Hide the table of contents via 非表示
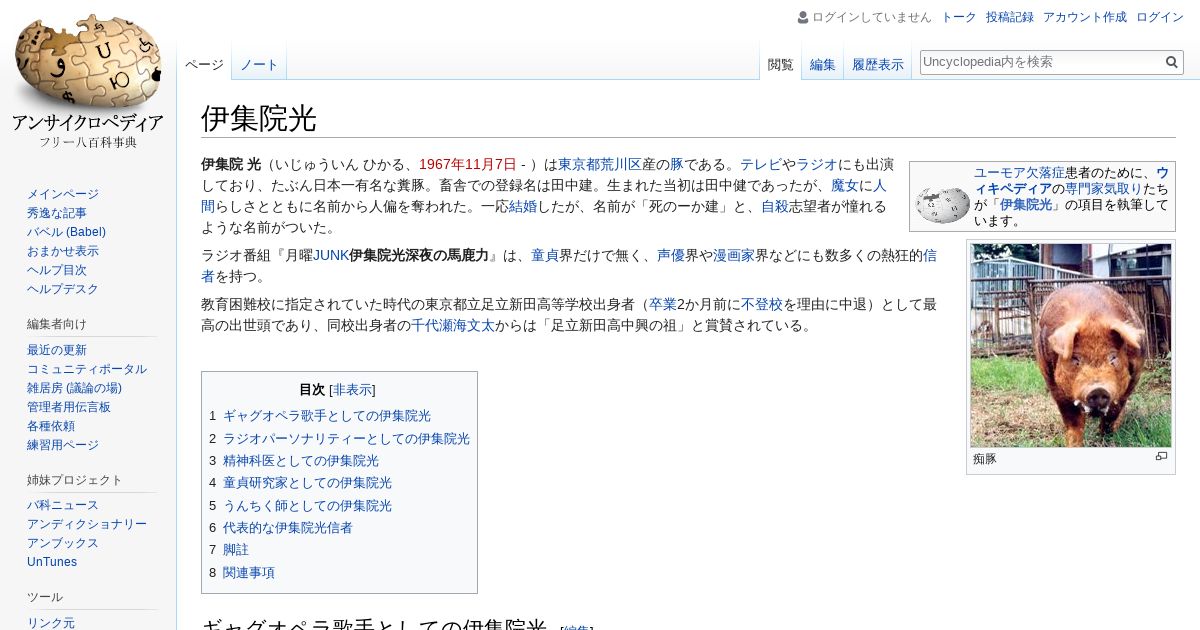 pos(352,390)
